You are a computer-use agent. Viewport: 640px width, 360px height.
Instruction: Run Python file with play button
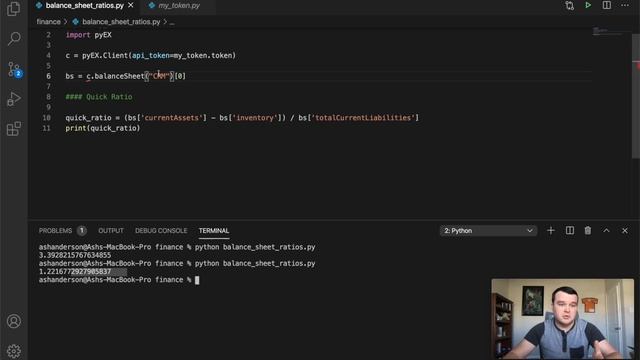pyautogui.click(x=588, y=5)
